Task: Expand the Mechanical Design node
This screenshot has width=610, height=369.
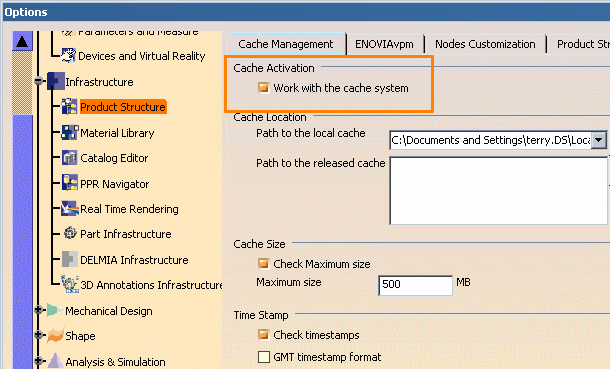Action: 39,310
